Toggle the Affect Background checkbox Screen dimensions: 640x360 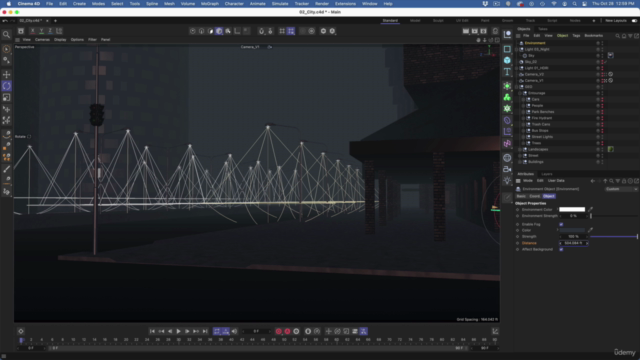pyautogui.click(x=561, y=249)
